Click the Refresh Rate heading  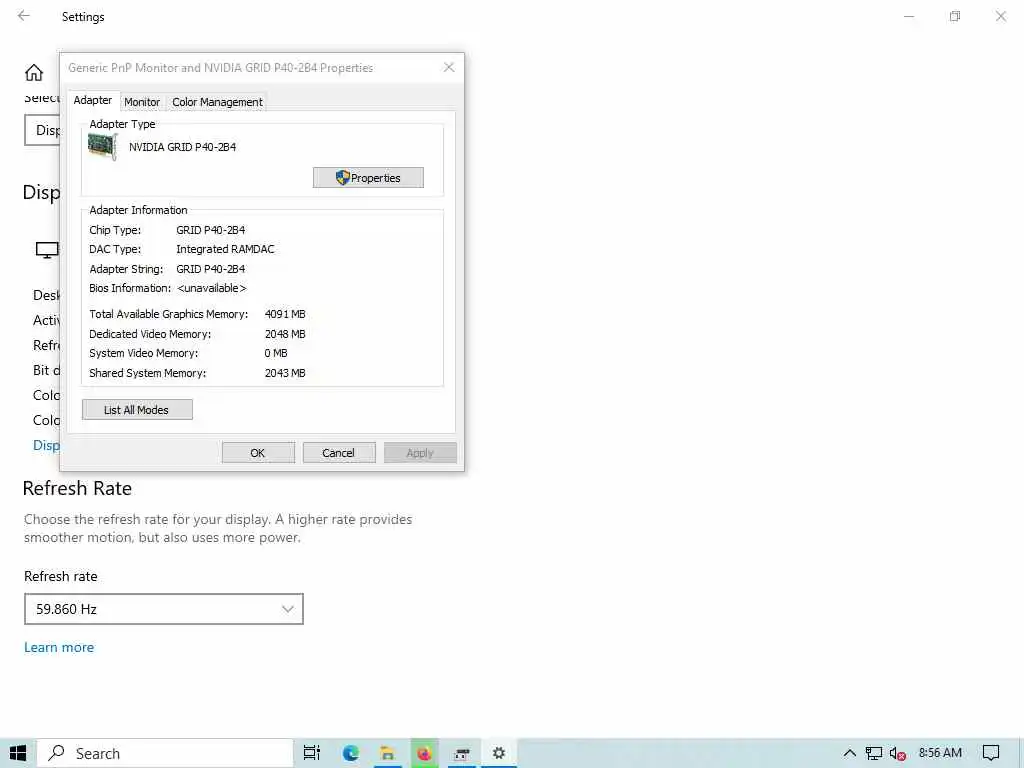77,488
